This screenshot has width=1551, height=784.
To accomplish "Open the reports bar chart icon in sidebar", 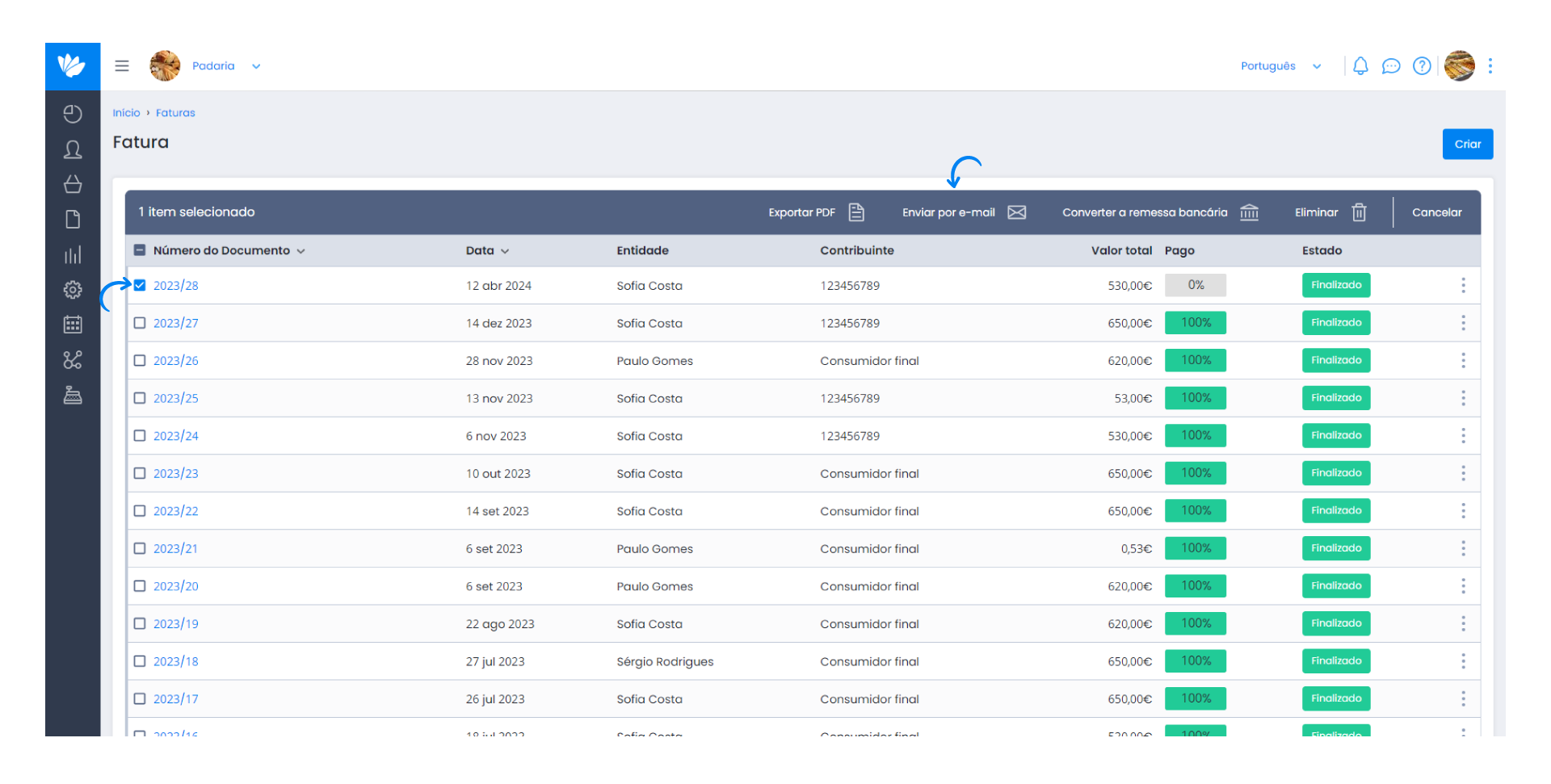I will click(x=73, y=255).
